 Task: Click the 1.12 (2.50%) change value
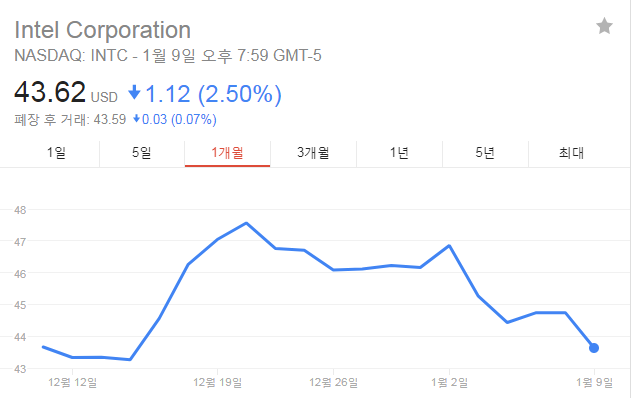coord(213,94)
